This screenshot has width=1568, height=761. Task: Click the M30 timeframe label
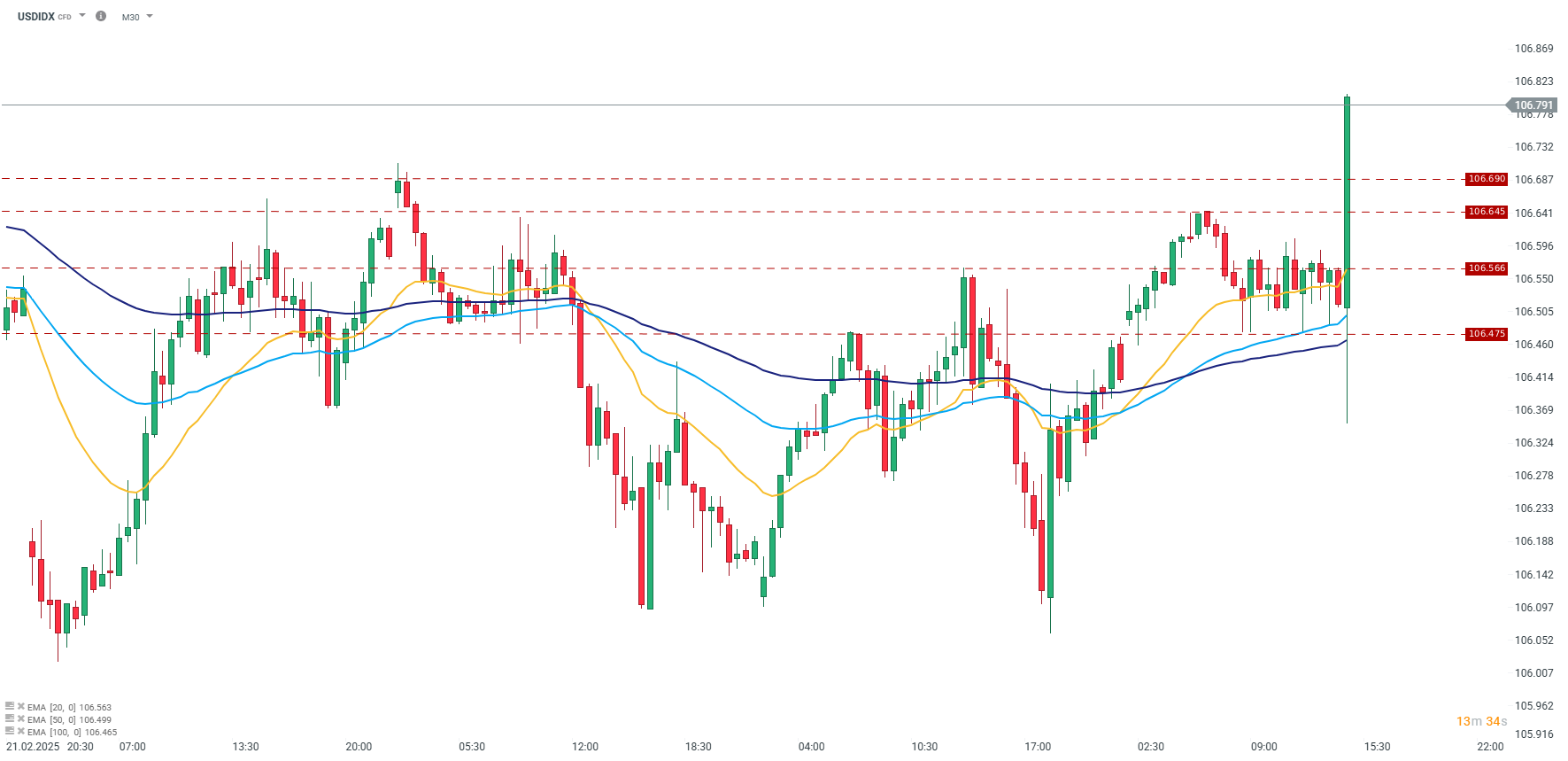pos(130,18)
